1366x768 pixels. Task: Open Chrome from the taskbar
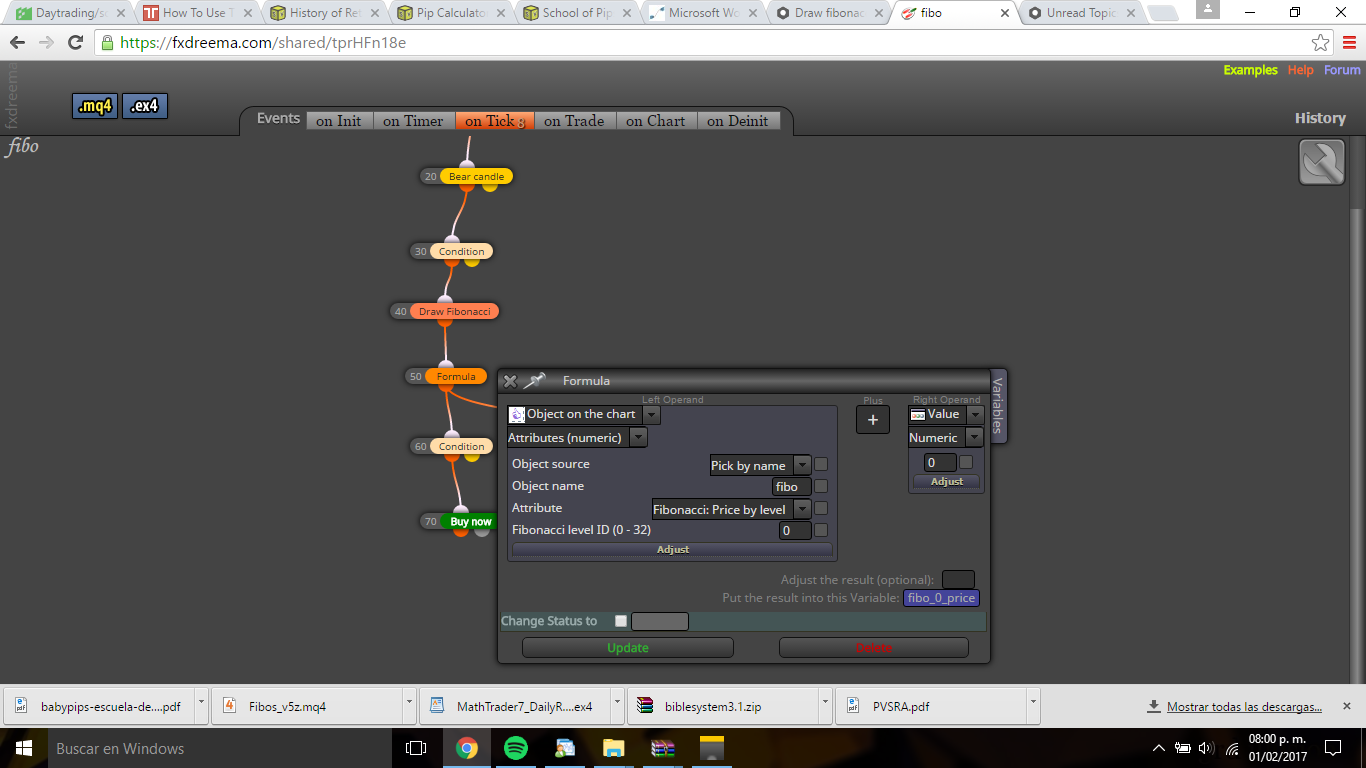(x=466, y=748)
